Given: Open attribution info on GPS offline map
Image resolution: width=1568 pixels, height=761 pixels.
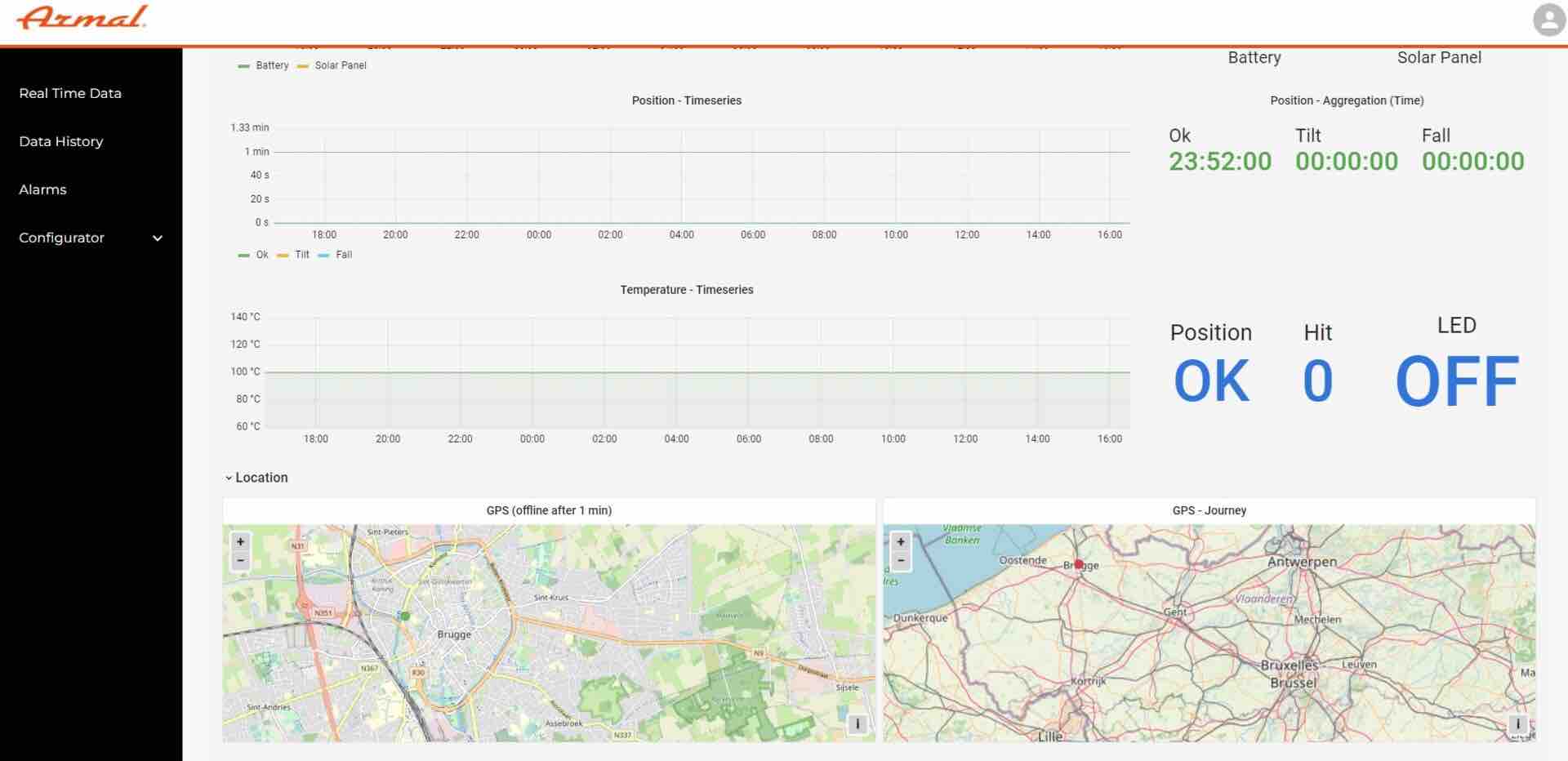Looking at the screenshot, I should click(x=857, y=723).
